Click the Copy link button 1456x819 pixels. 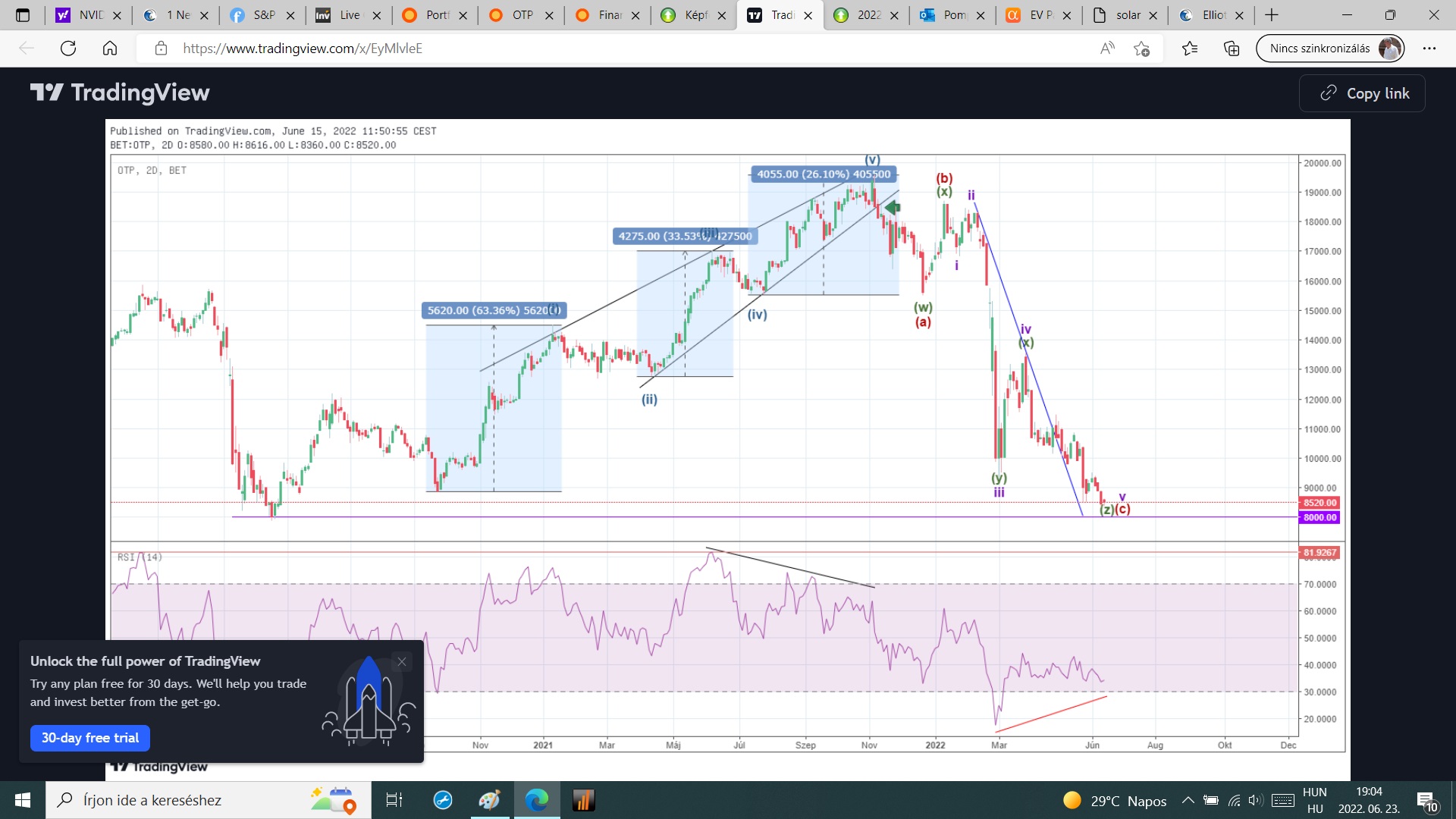[x=1362, y=93]
